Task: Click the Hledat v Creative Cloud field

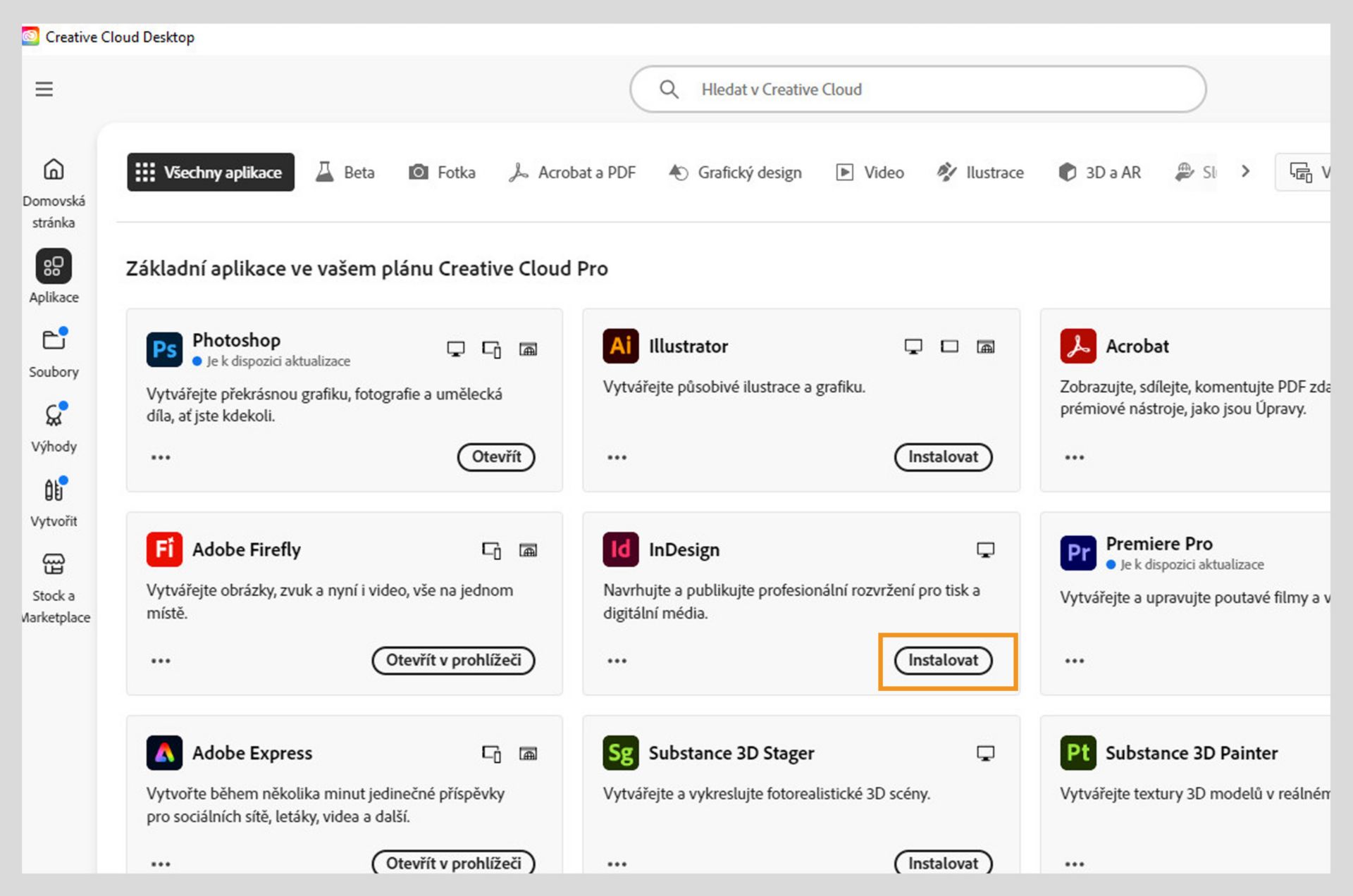Action: coord(916,89)
